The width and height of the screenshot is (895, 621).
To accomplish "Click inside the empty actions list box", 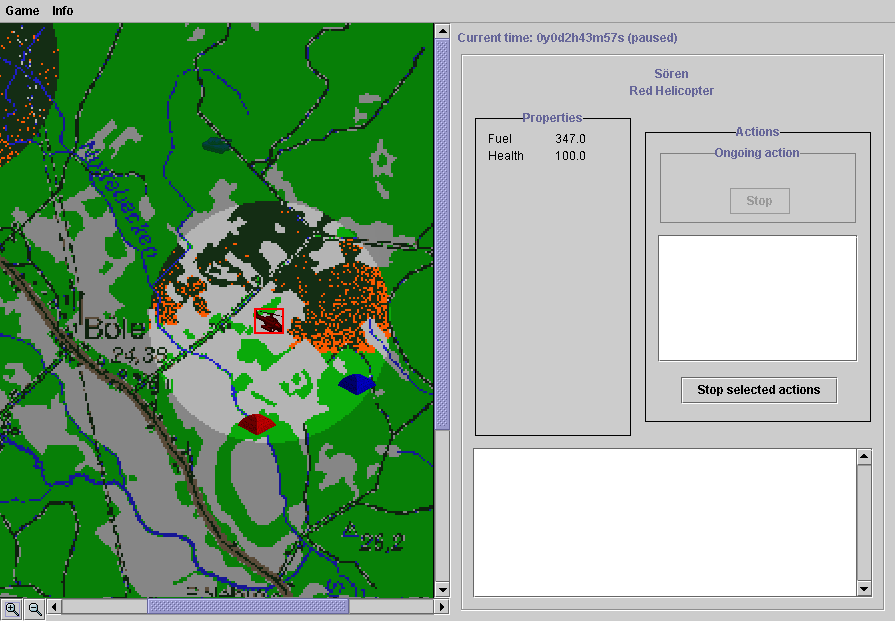I will point(757,298).
